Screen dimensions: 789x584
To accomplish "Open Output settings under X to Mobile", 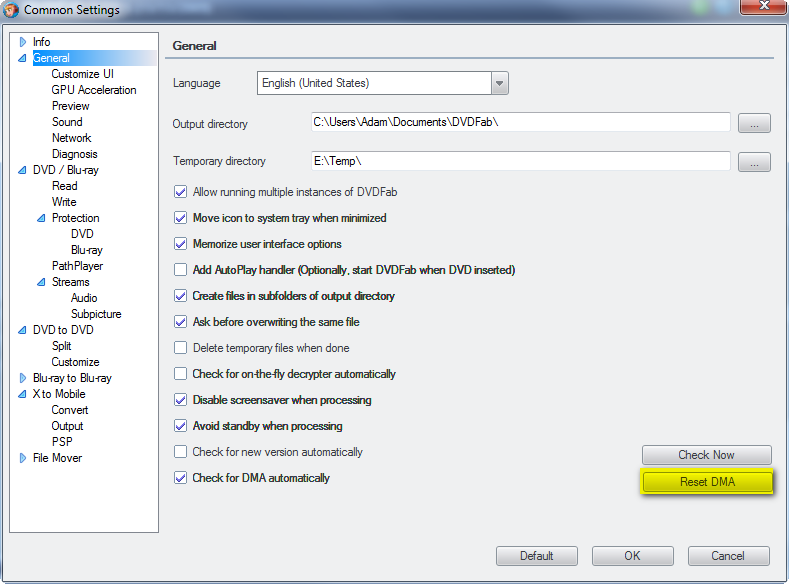I will click(67, 426).
